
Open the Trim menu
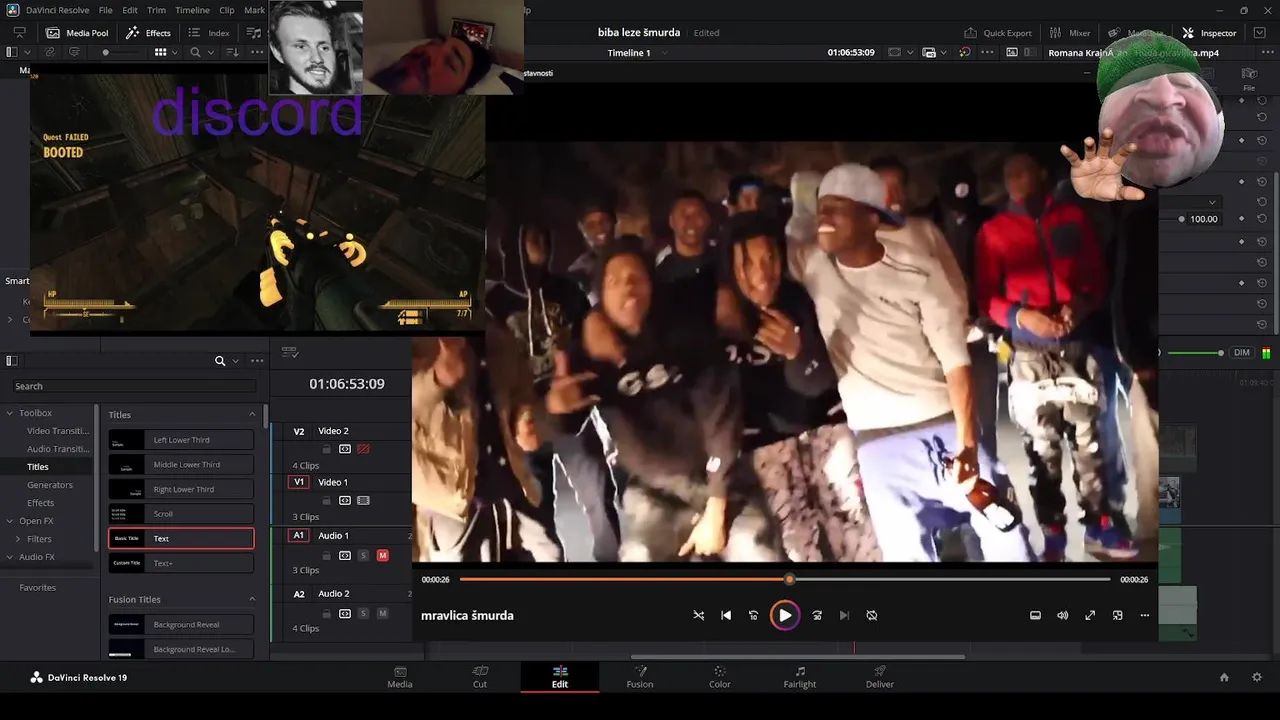[x=157, y=10]
